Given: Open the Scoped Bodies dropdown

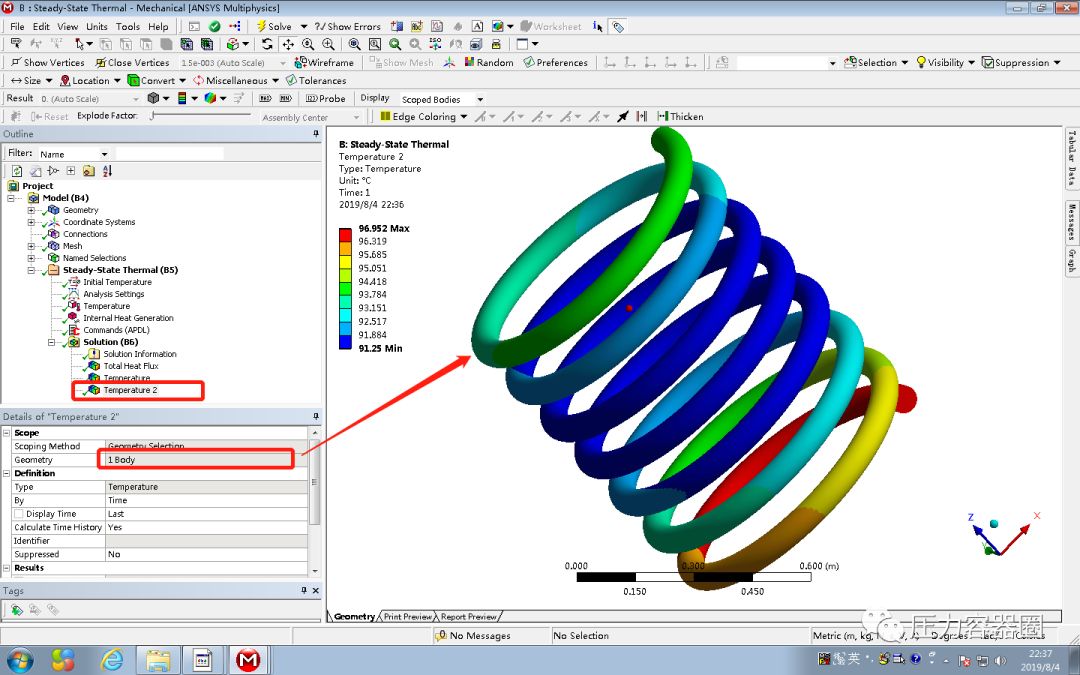Looking at the screenshot, I should [441, 98].
